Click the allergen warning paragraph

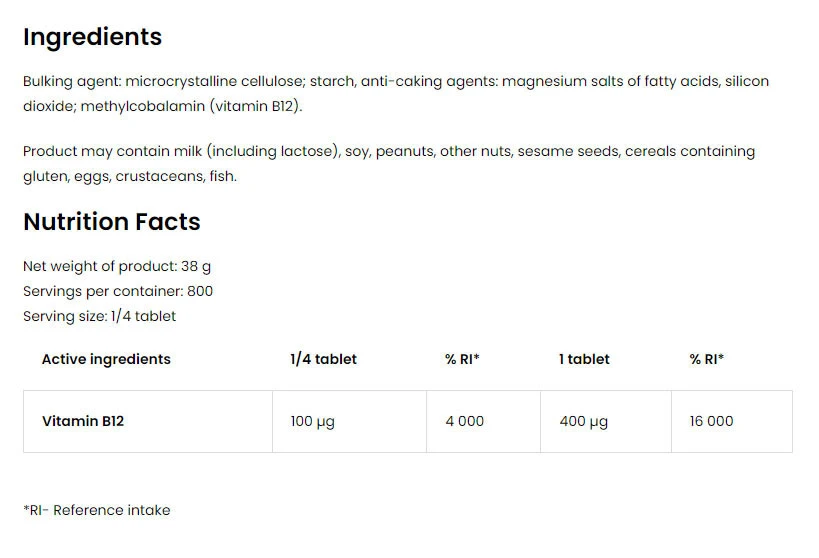tap(389, 152)
